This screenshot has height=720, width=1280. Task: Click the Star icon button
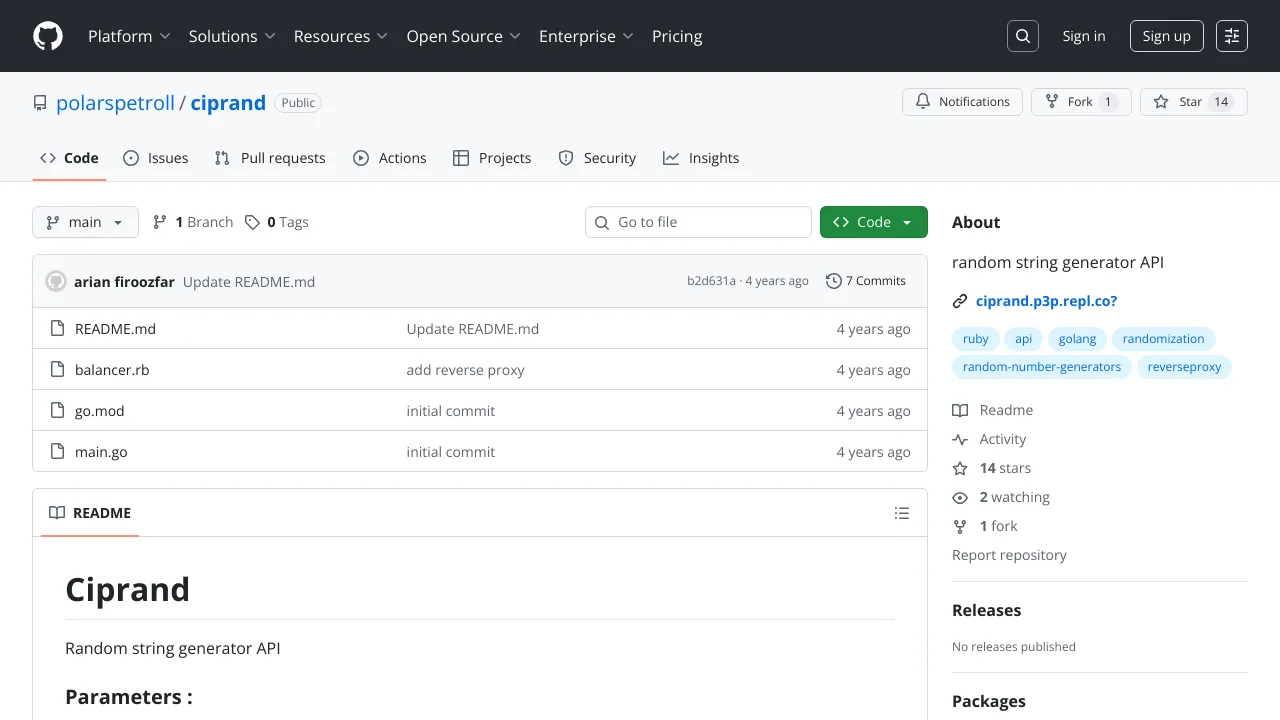point(1194,102)
